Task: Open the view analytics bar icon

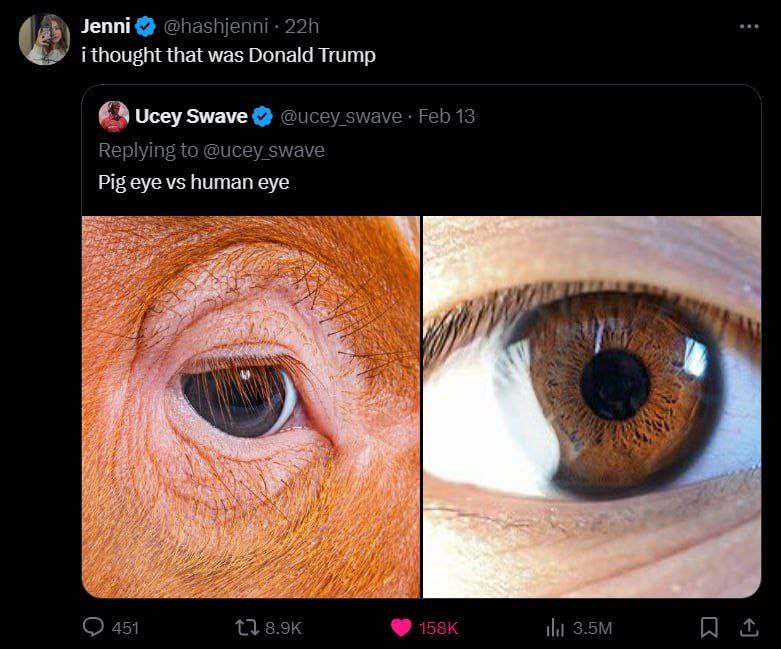Action: (x=555, y=627)
